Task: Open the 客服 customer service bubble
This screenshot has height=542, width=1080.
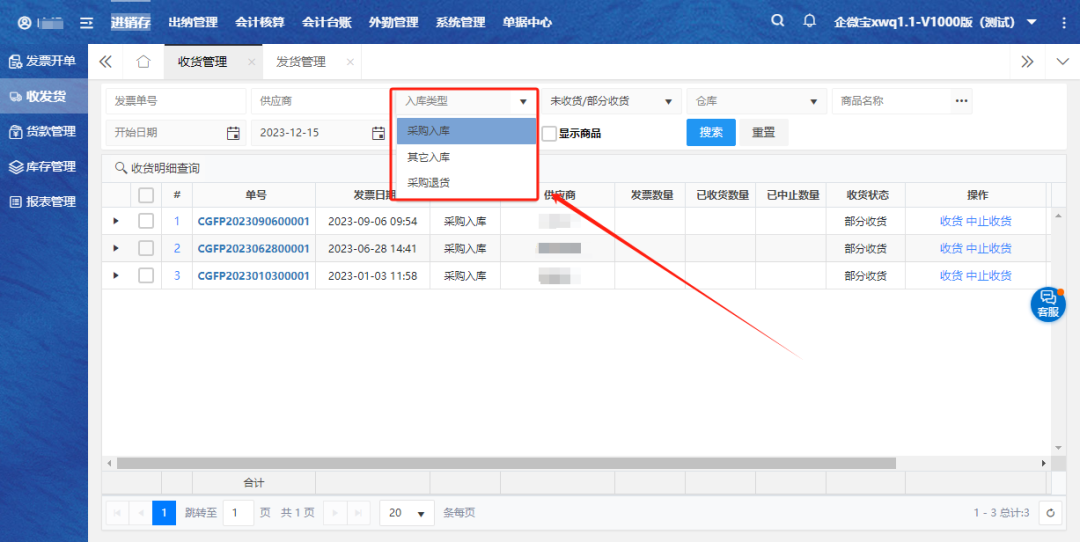Action: coord(1047,304)
